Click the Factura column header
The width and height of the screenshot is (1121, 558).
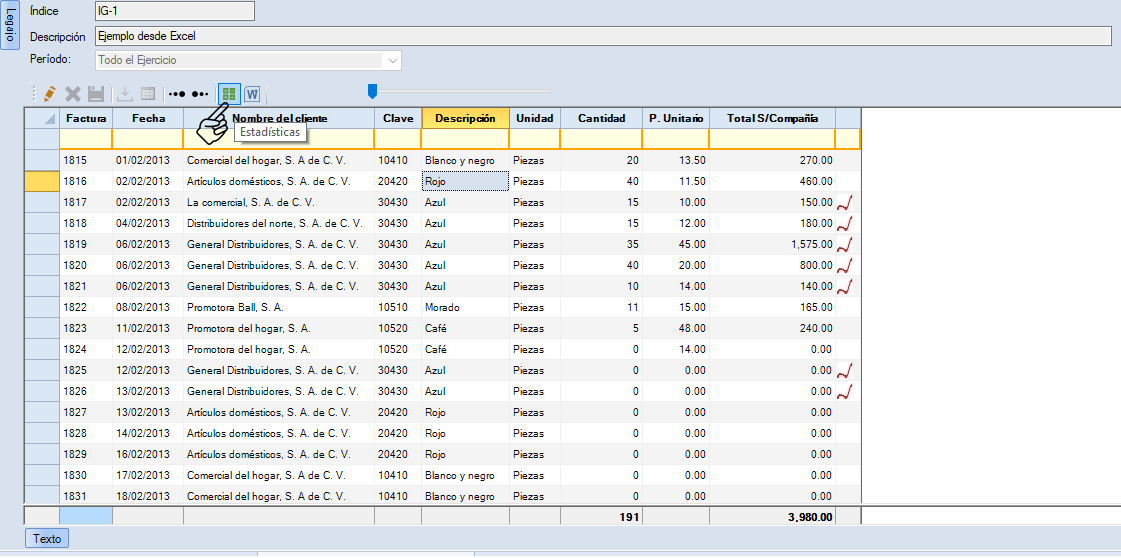tap(86, 118)
